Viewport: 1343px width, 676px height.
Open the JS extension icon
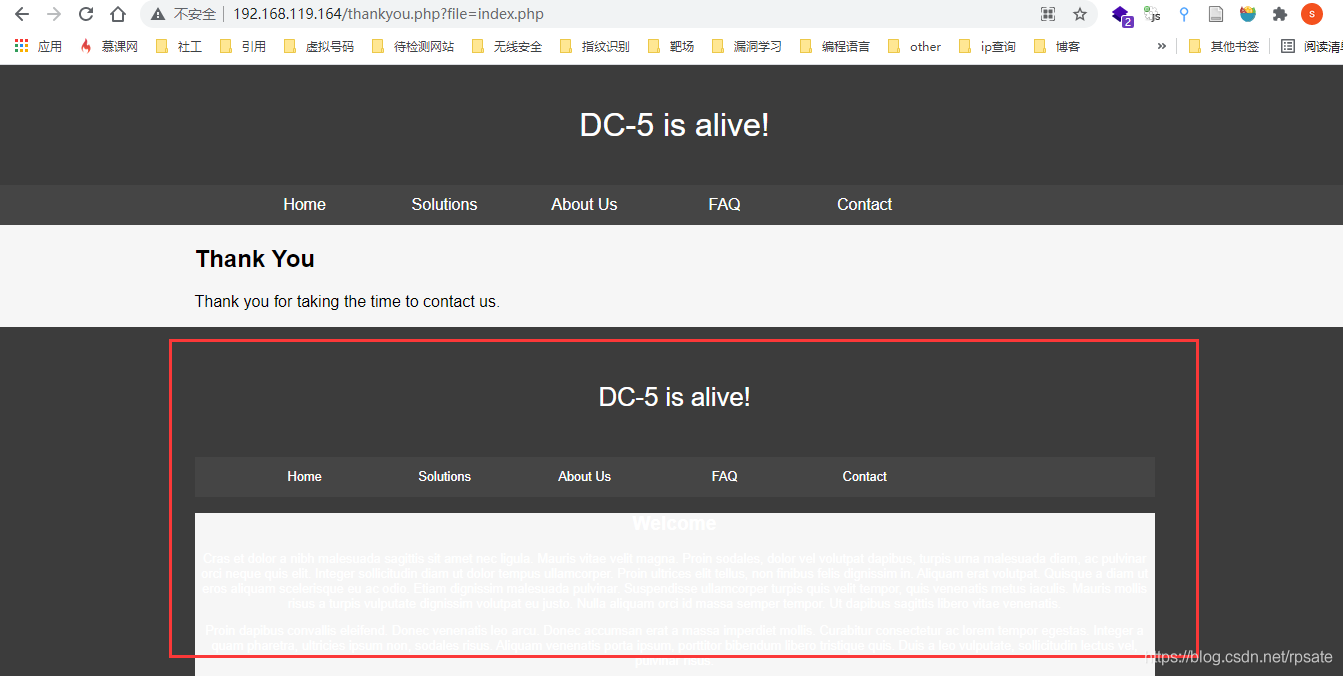pyautogui.click(x=1153, y=14)
